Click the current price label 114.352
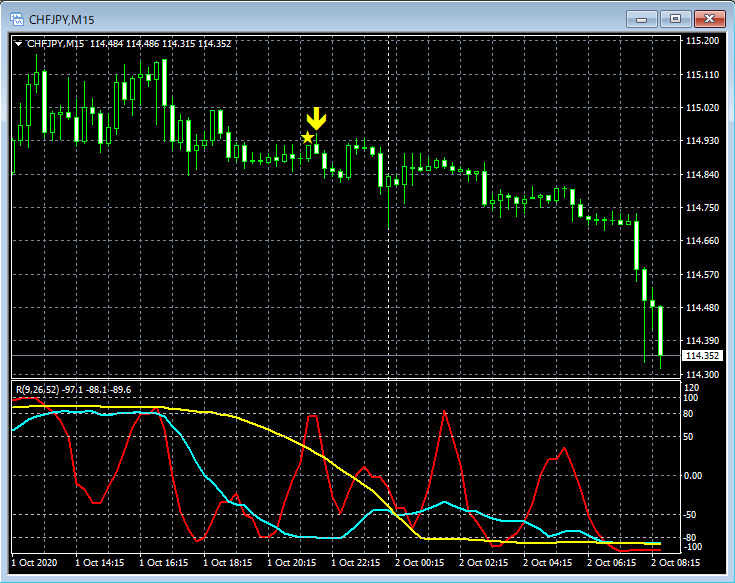The height and width of the screenshot is (583, 735). click(x=702, y=356)
